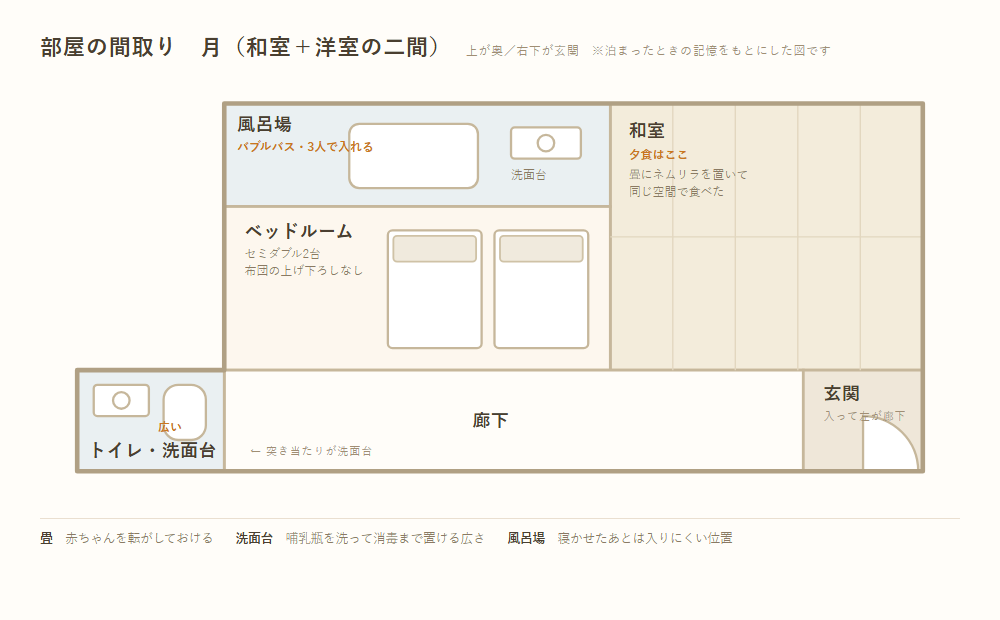Click legend text '赤ちゃんを転がしておける'
Image resolution: width=1000 pixels, height=620 pixels.
pos(139,538)
